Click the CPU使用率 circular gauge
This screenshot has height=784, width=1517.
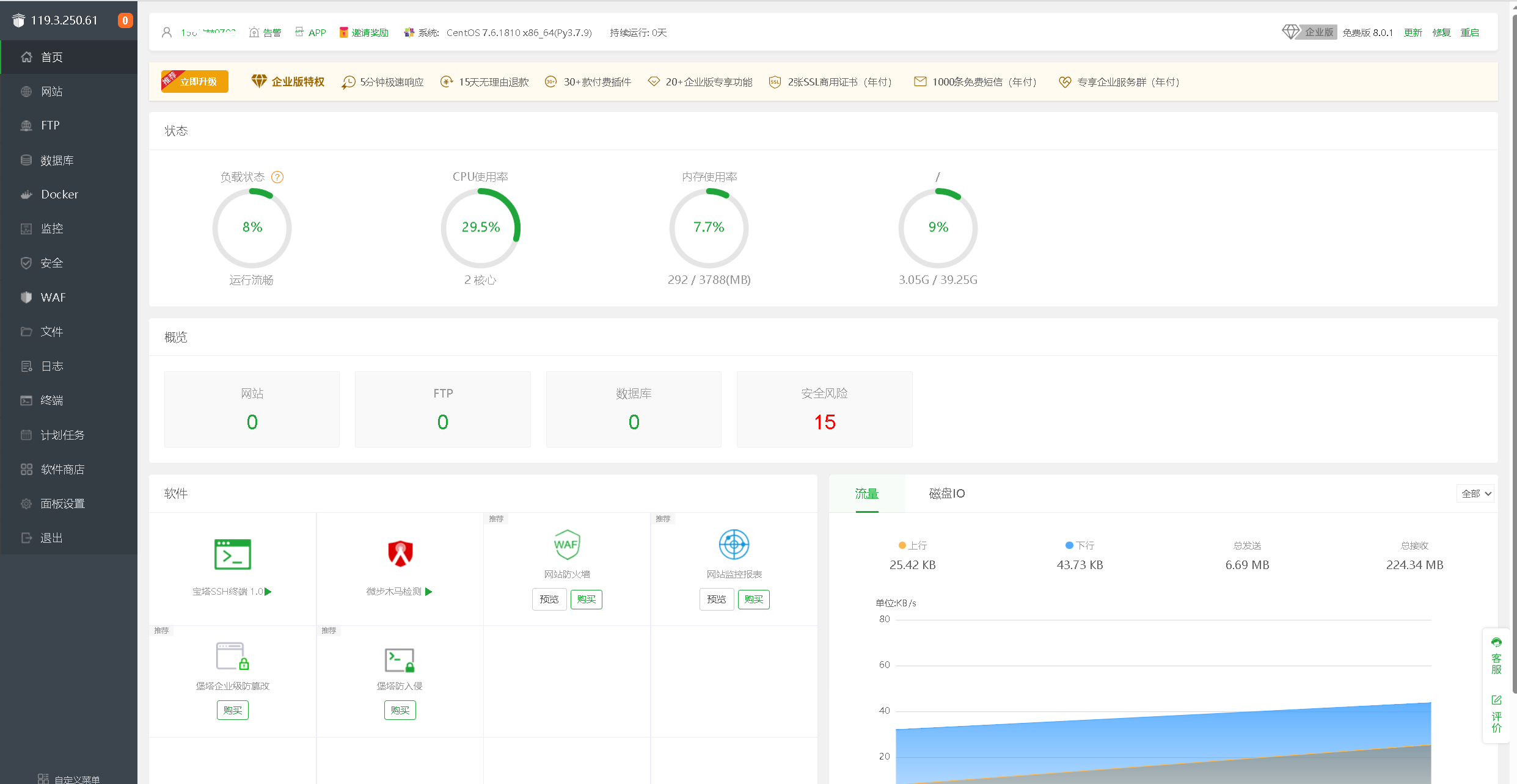[x=480, y=227]
